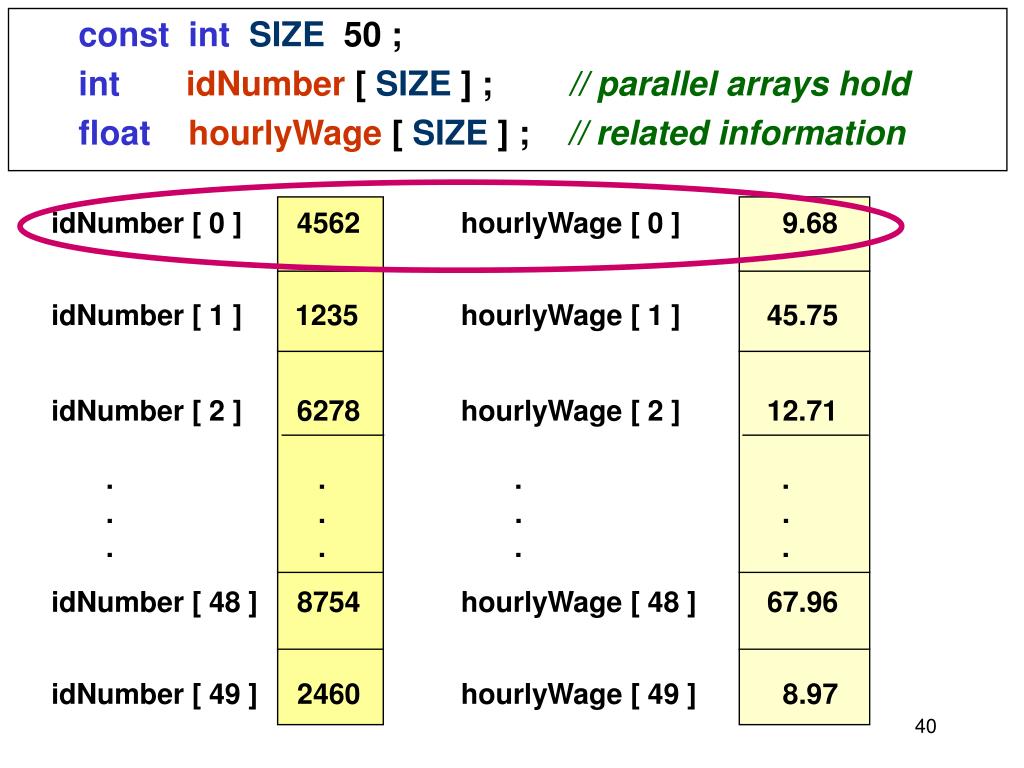1024x768 pixels.
Task: Click the cell containing 12.71
Action: click(x=805, y=393)
